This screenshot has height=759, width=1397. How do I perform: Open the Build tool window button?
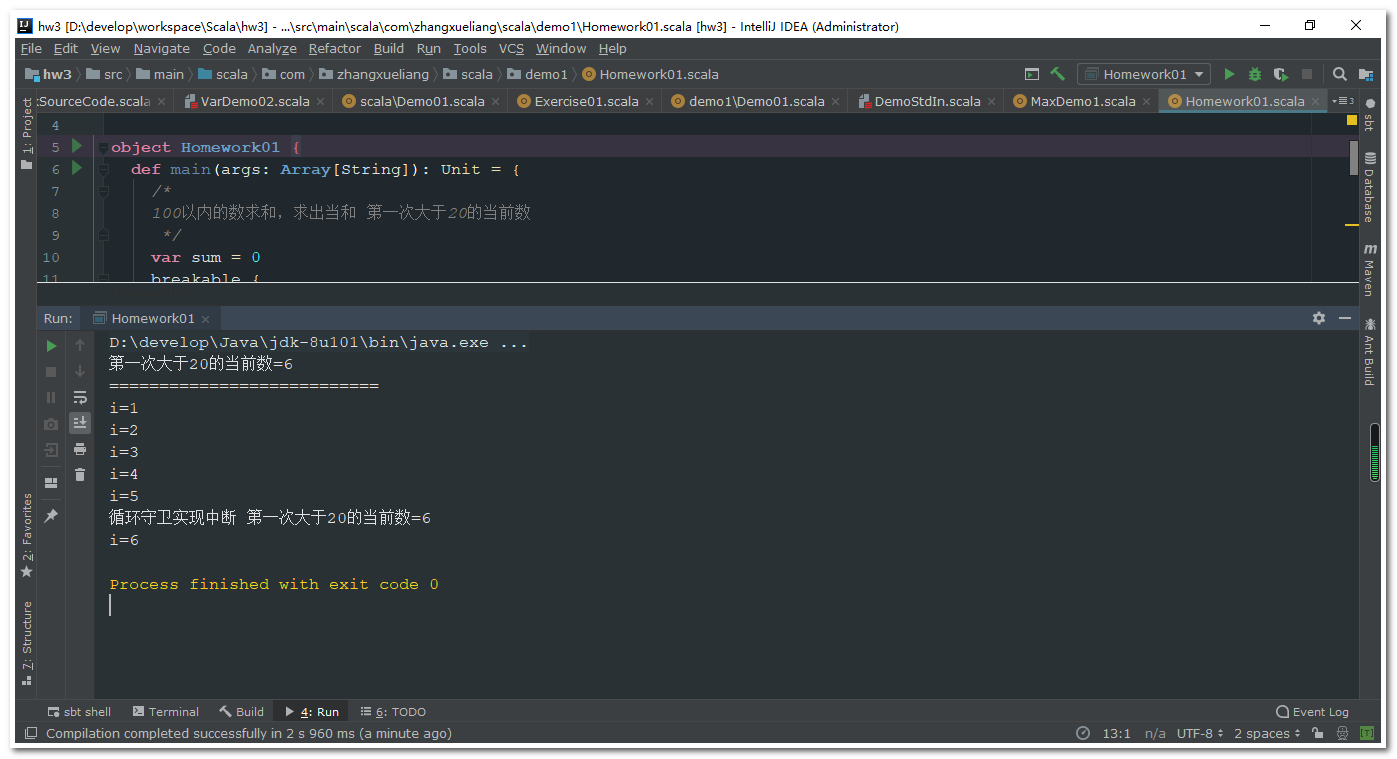click(241, 712)
